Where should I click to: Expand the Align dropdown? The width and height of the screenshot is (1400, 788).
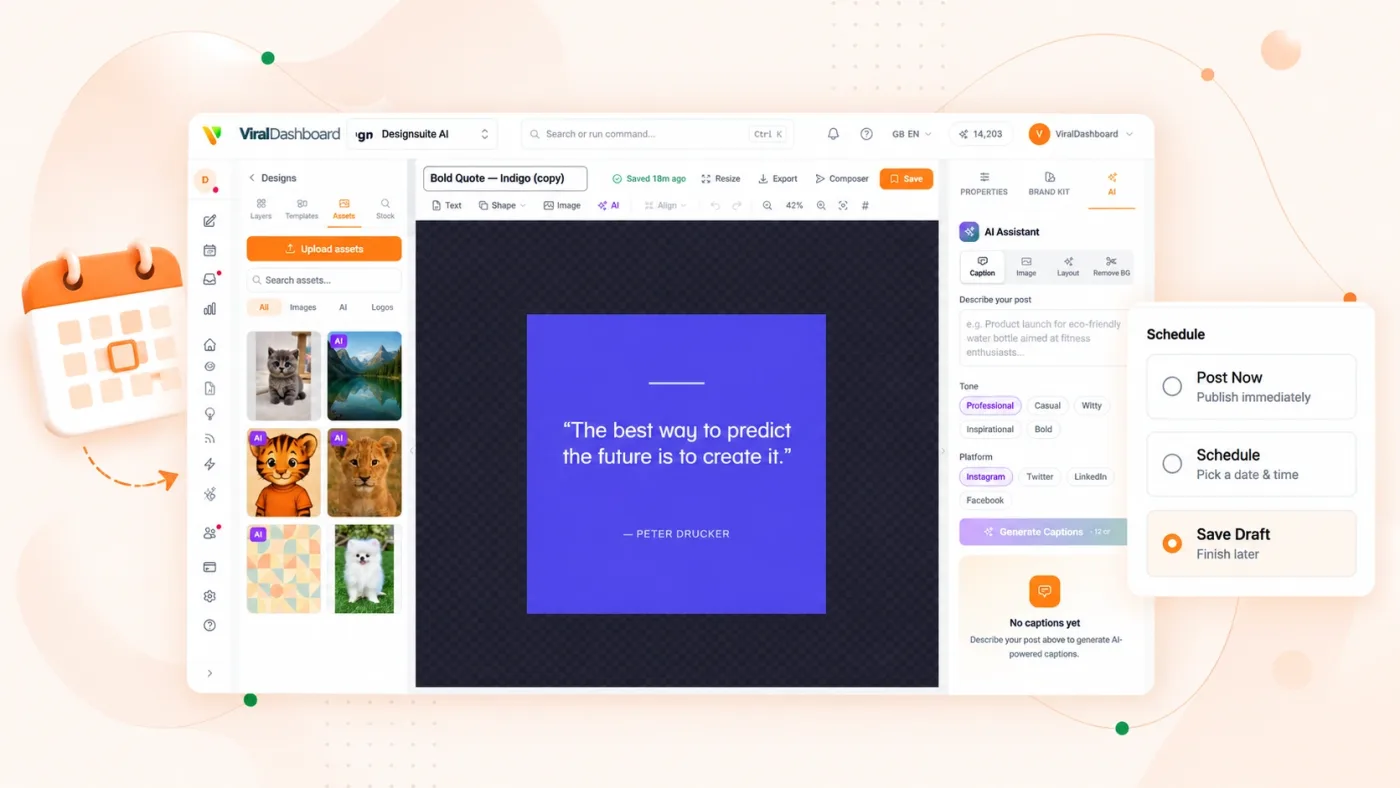click(666, 206)
